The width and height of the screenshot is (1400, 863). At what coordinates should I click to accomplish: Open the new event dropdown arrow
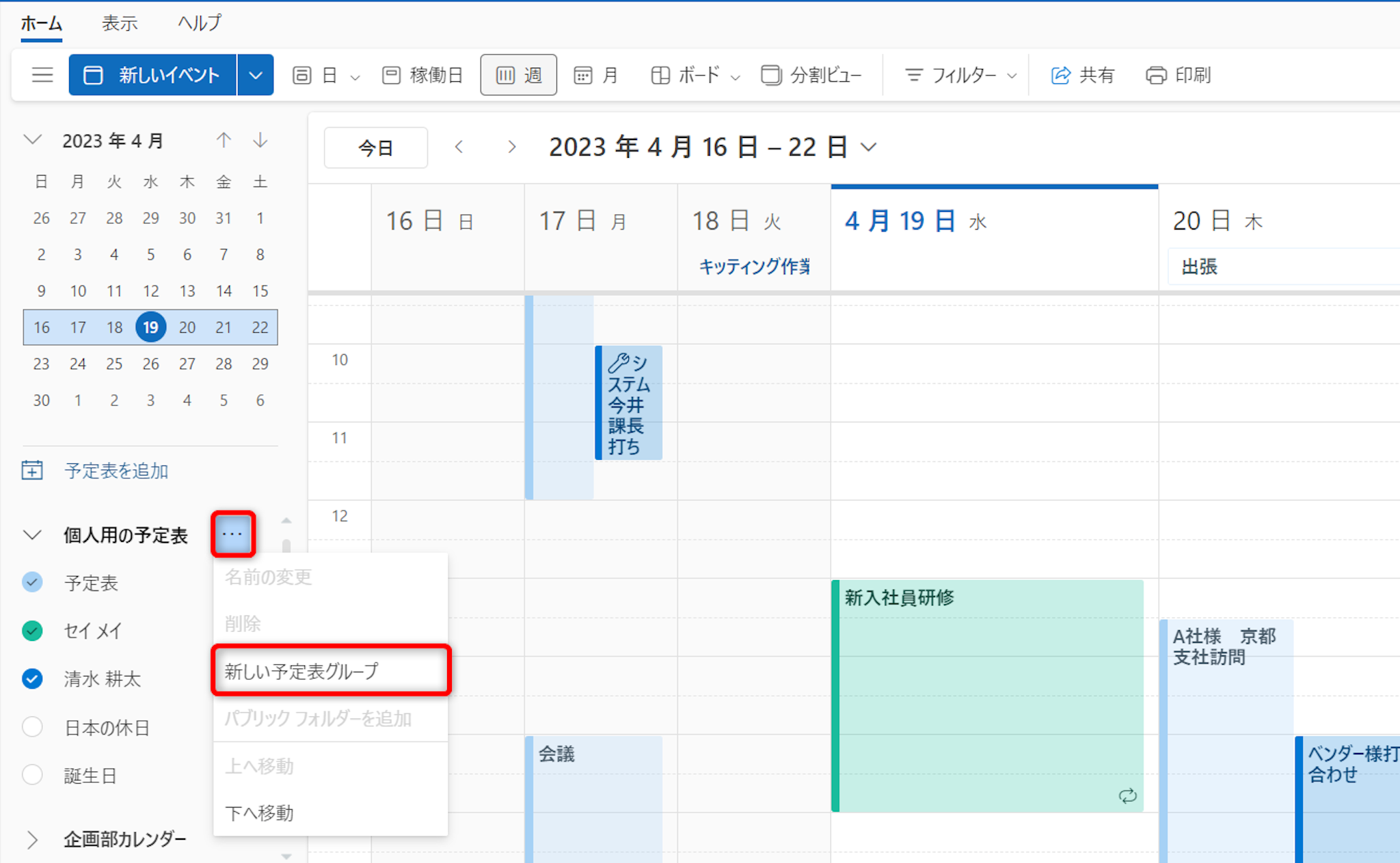click(x=256, y=75)
